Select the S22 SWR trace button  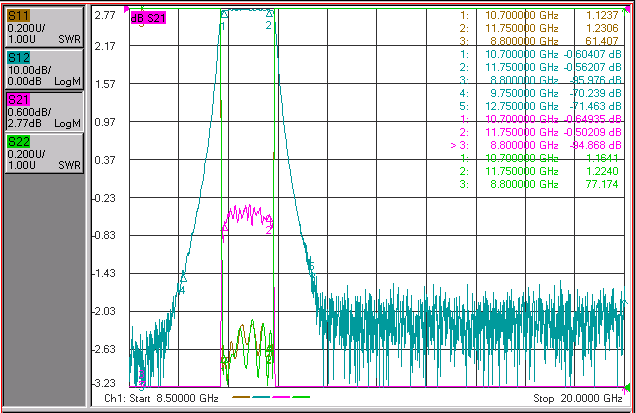click(x=44, y=153)
